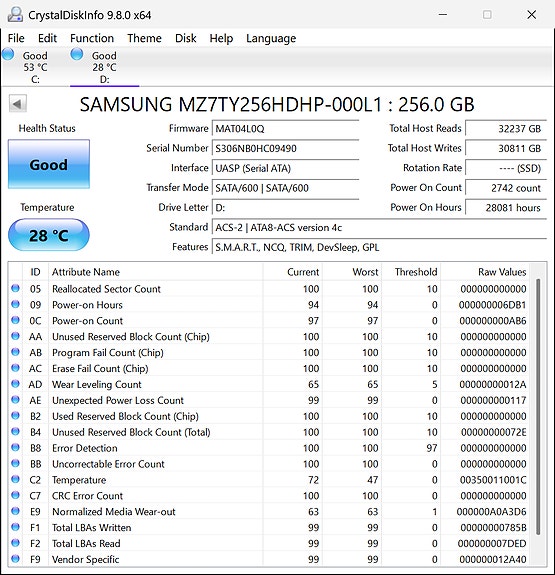Select the D: drive blue status orb
555x575 pixels.
pyautogui.click(x=77, y=54)
